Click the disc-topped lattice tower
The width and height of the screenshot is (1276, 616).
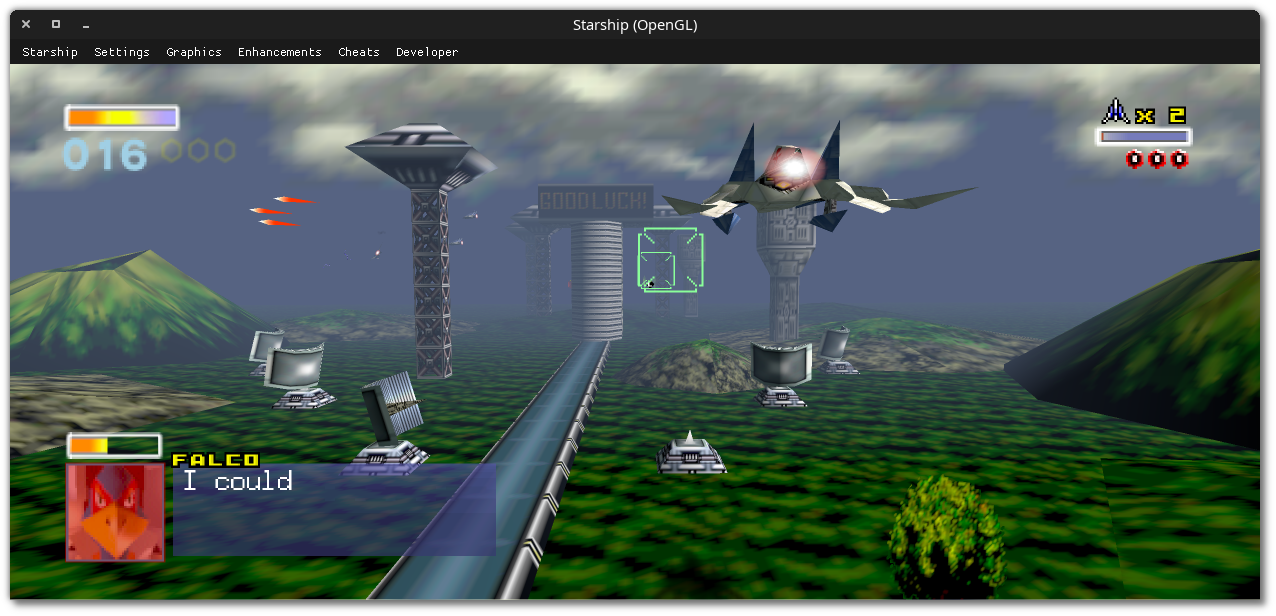(422, 250)
